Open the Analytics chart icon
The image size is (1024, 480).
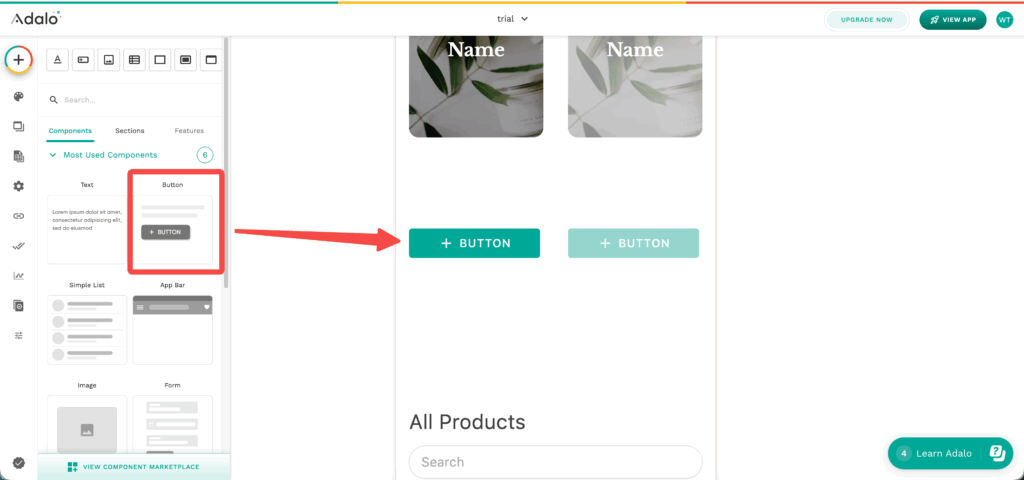(x=18, y=275)
